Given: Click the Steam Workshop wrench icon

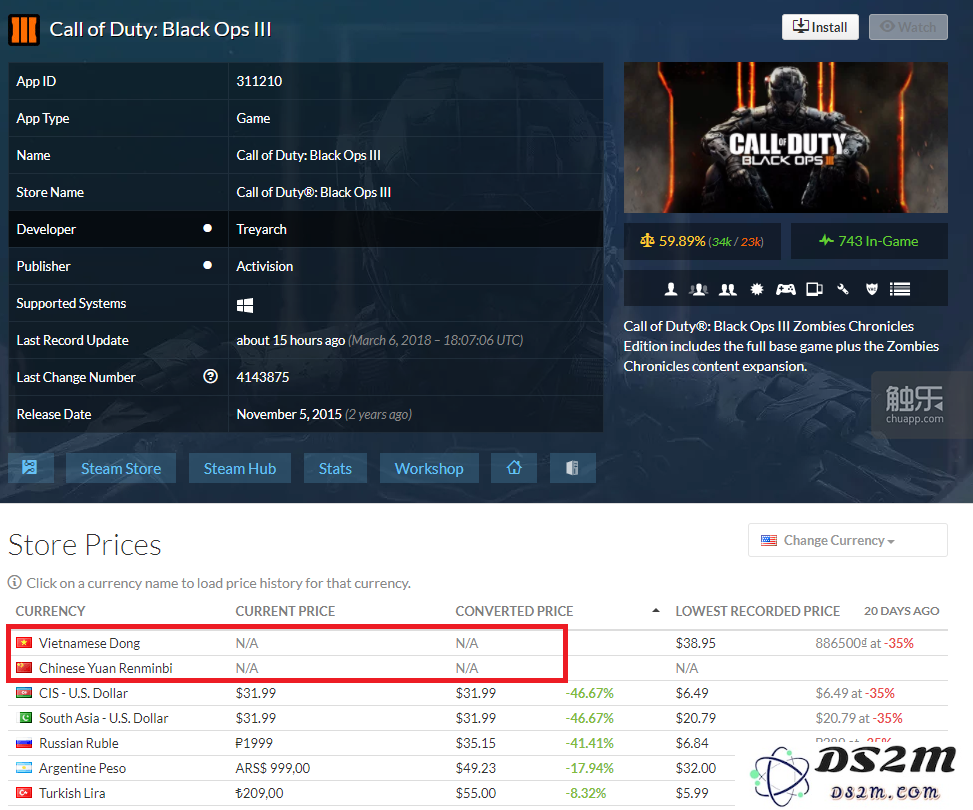Looking at the screenshot, I should point(843,289).
